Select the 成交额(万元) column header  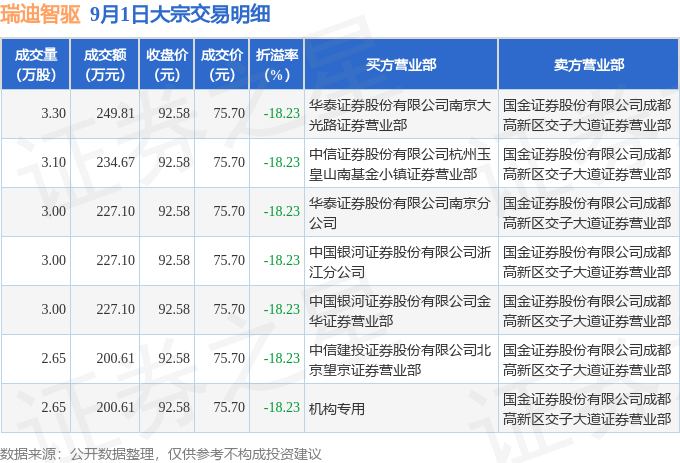pyautogui.click(x=105, y=65)
